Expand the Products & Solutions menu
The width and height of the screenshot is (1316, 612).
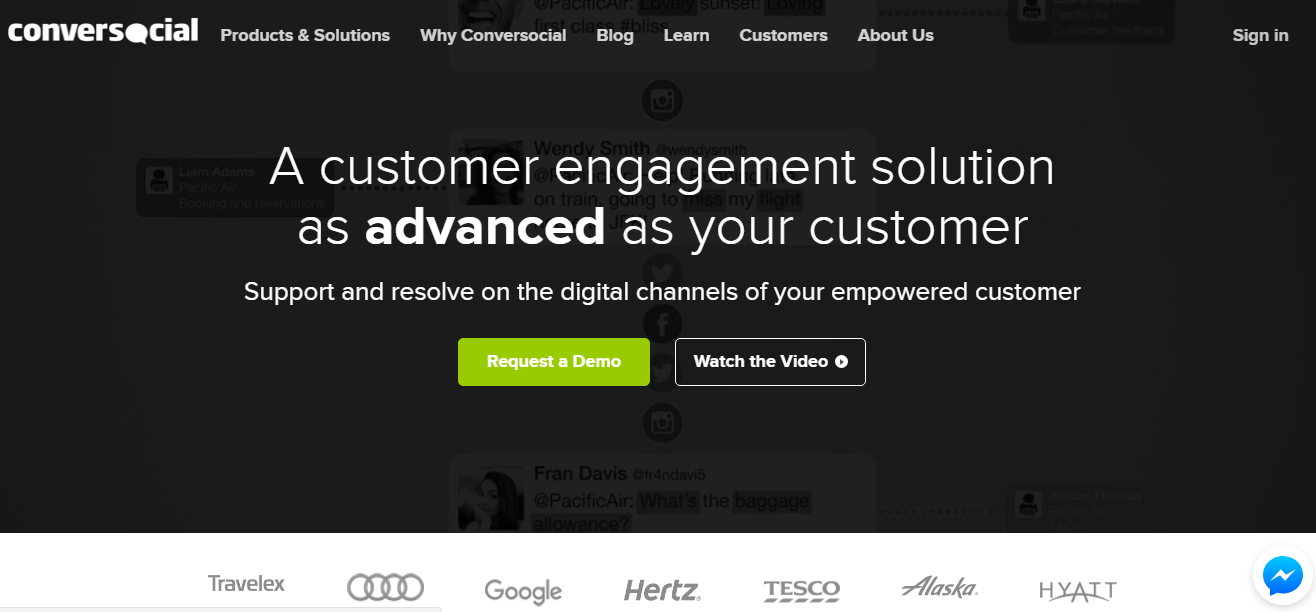click(305, 35)
